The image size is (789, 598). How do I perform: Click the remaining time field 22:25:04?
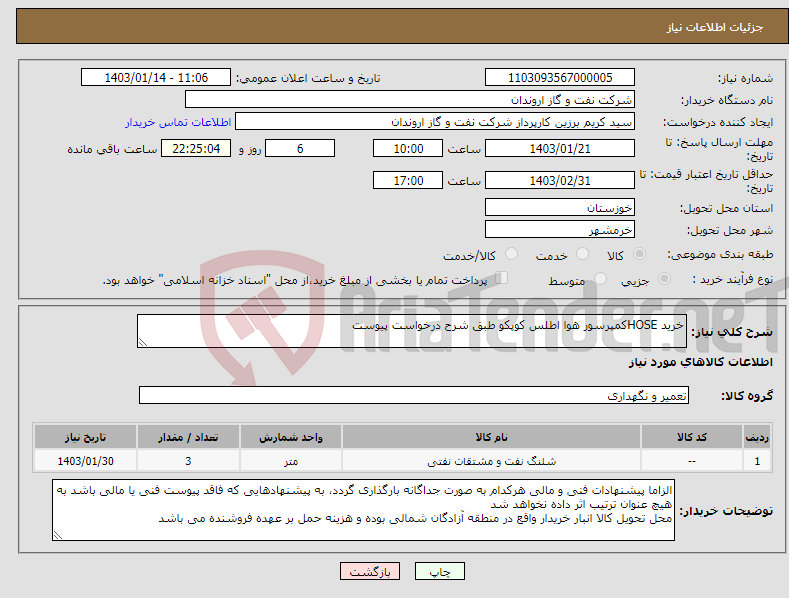(196, 148)
